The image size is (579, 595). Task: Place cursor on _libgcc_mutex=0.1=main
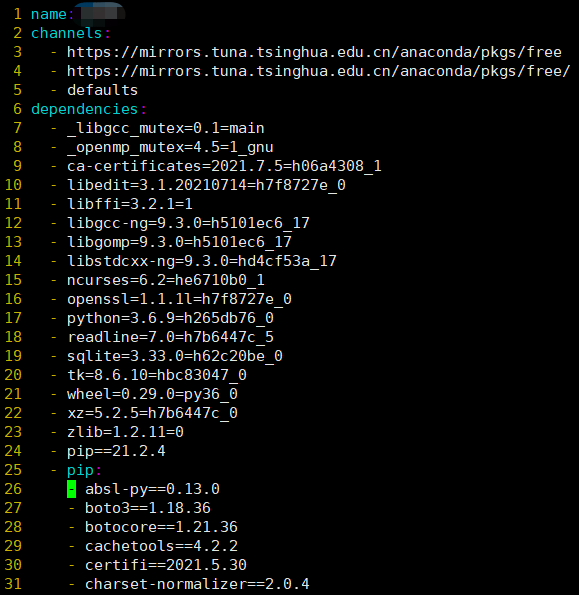pyautogui.click(x=165, y=128)
